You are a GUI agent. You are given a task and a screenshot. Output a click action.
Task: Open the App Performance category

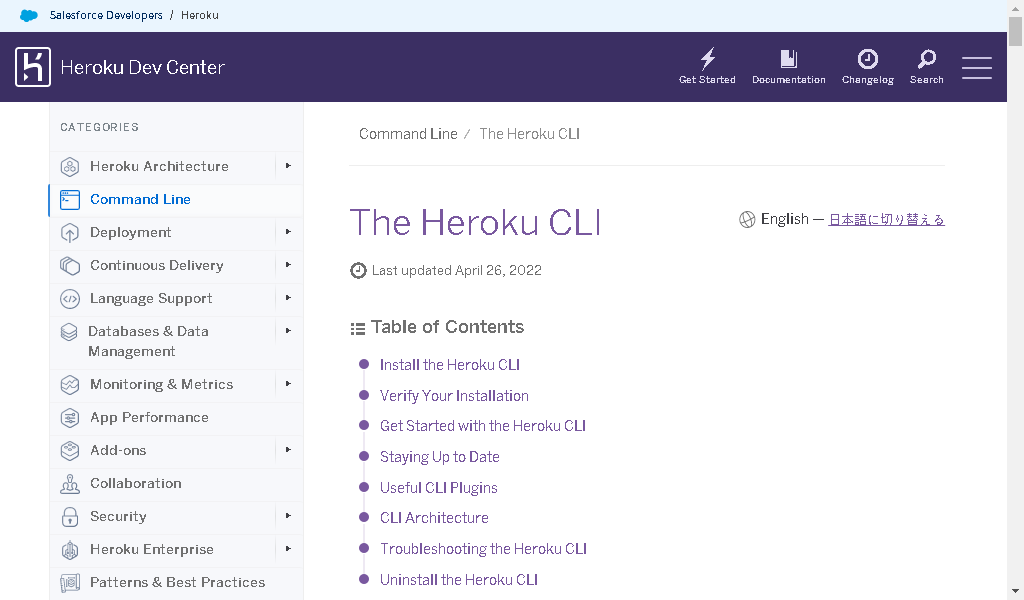pos(150,417)
